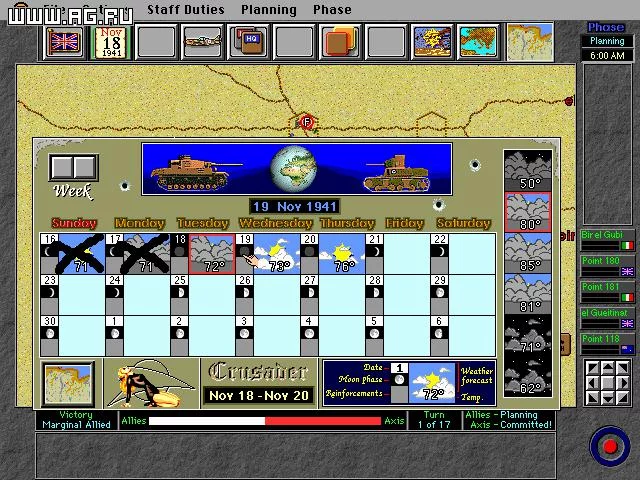The image size is (640, 480).
Task: Click the German tank picture in the banner
Action: (x=195, y=172)
